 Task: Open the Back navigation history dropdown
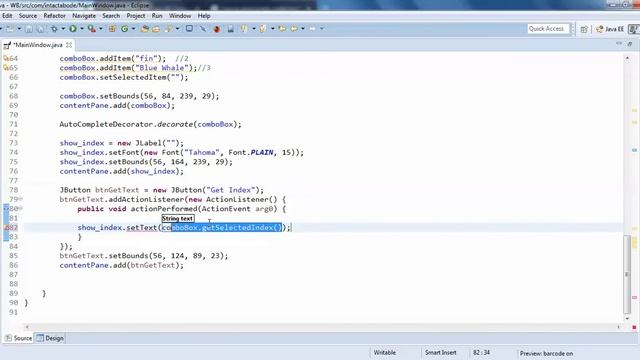[303, 29]
